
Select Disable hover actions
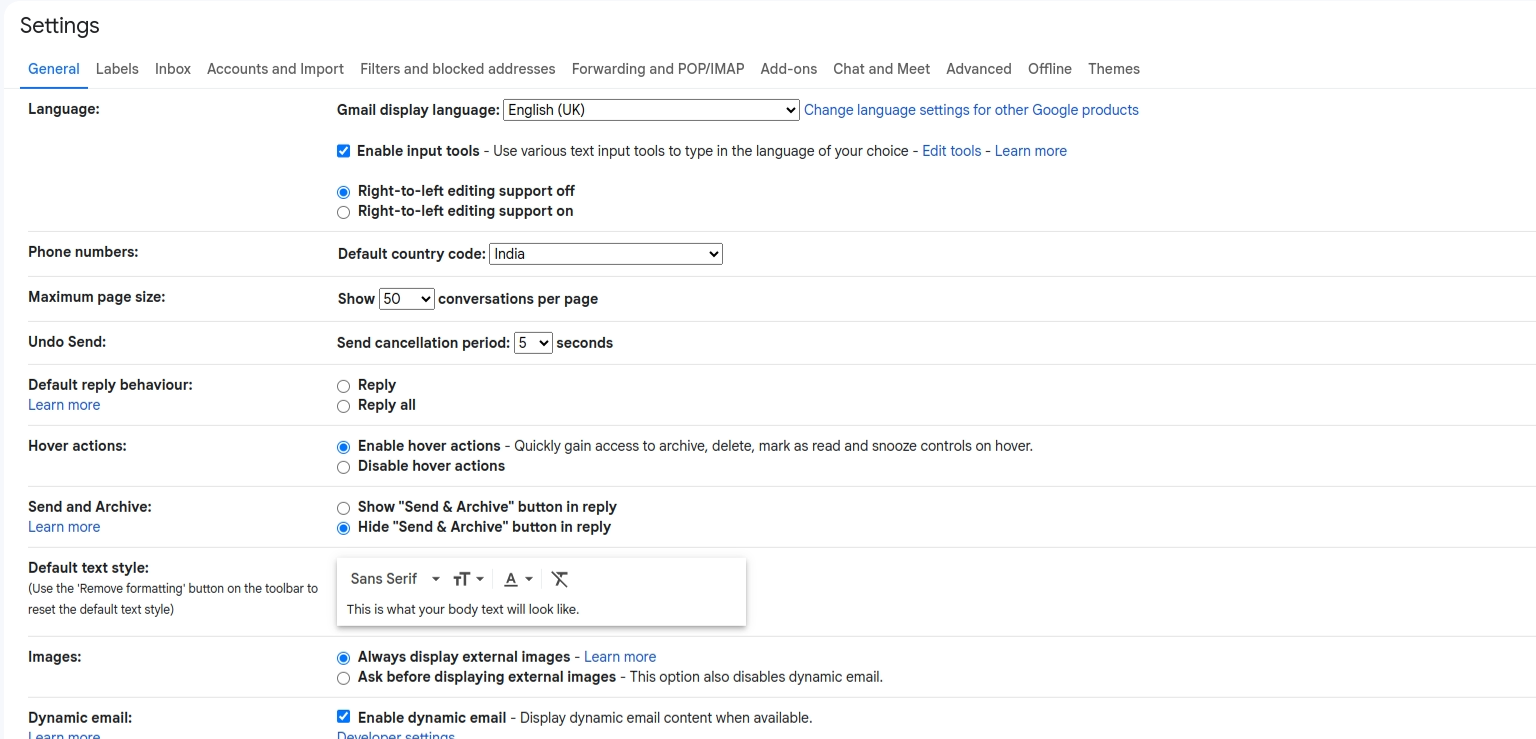click(344, 467)
